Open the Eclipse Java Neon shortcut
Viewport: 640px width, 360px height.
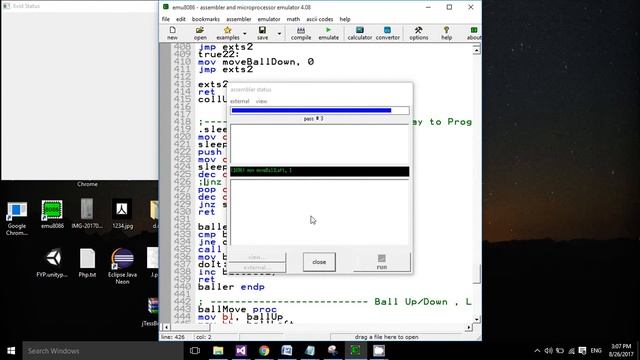122,266
